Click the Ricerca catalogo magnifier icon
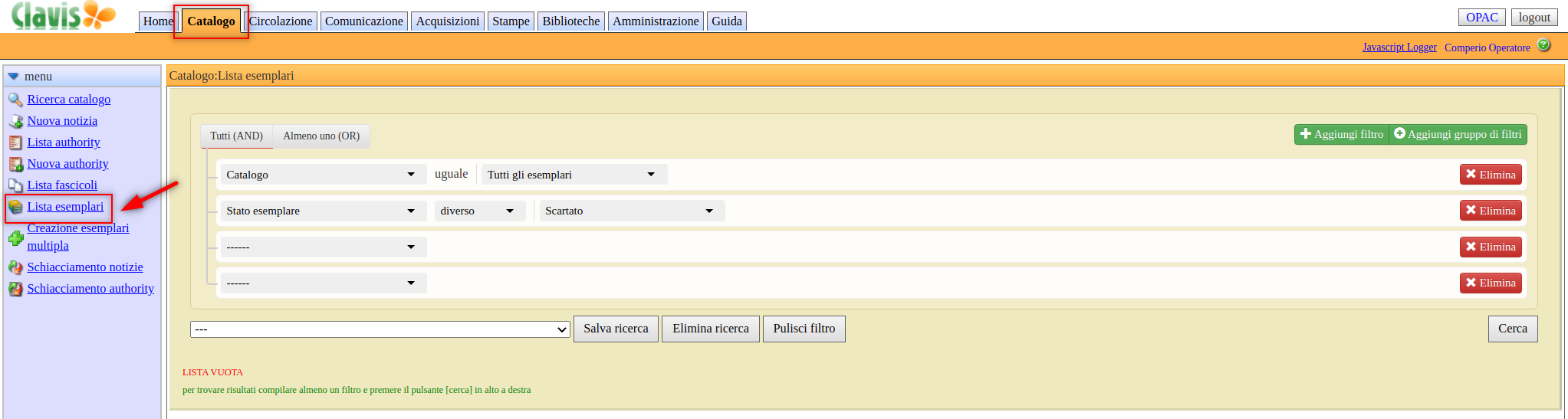Screen dimensions: 1568x419 [x=15, y=100]
